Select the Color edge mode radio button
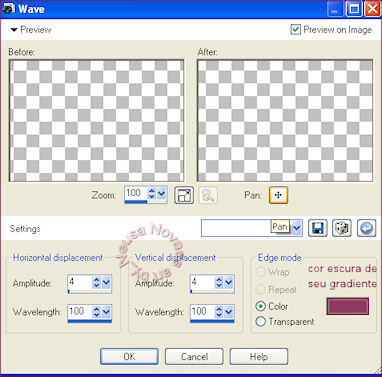382x377 pixels. pos(260,306)
